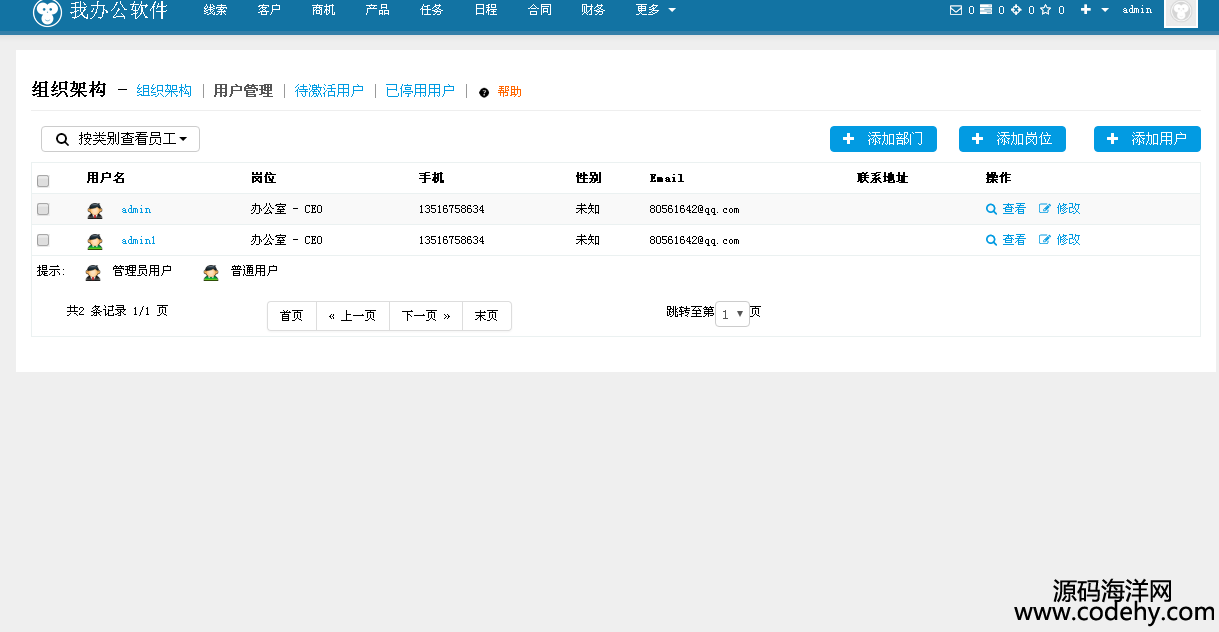
Task: Click the plus quick-add icon in header
Action: tap(1086, 10)
